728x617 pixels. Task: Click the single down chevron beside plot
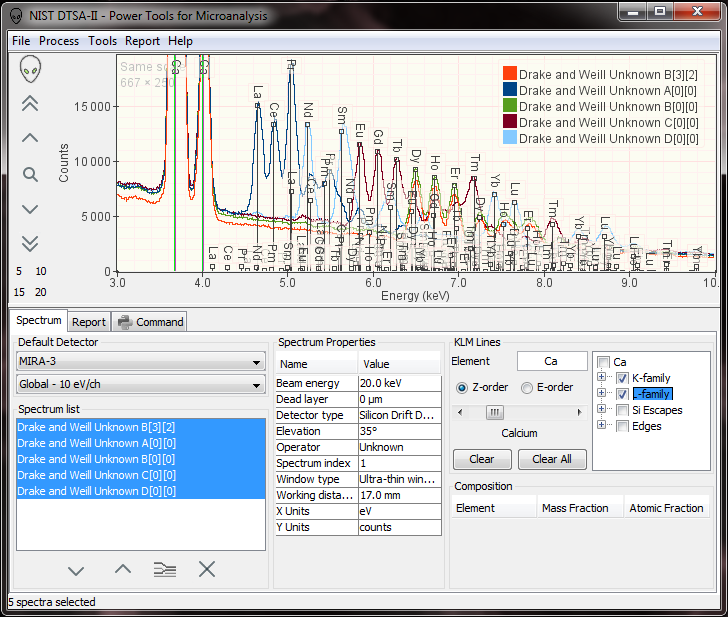[x=30, y=209]
